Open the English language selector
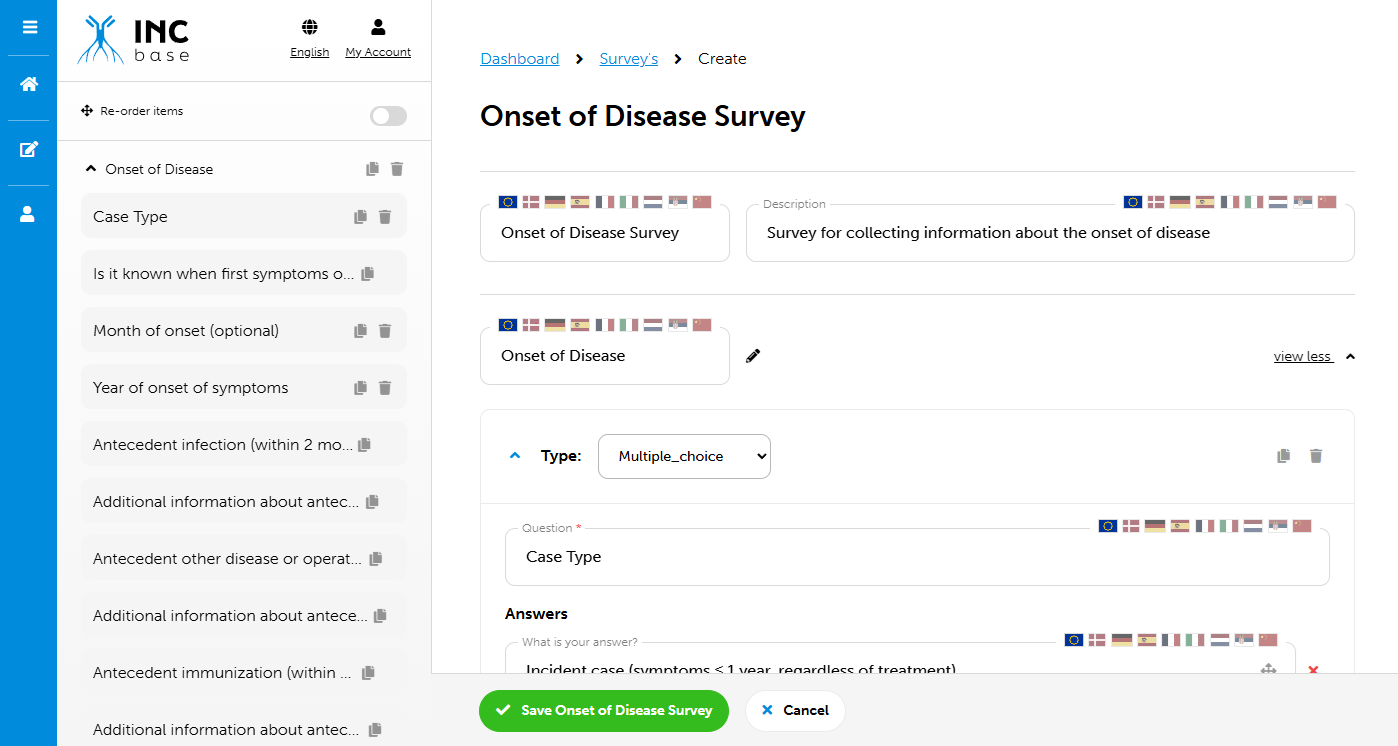Viewport: 1398px width, 746px height. click(x=309, y=38)
